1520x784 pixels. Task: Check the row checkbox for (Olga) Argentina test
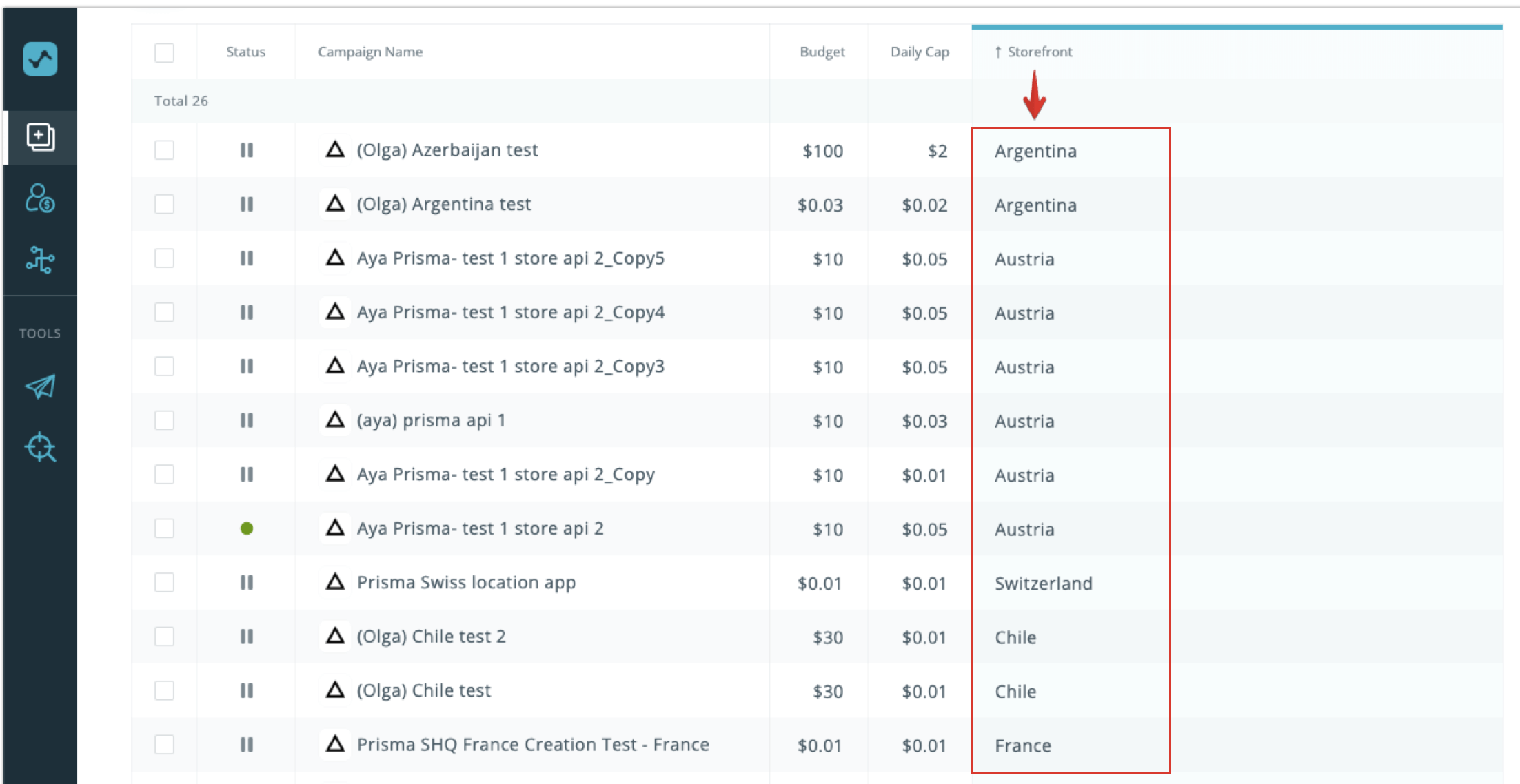click(163, 204)
